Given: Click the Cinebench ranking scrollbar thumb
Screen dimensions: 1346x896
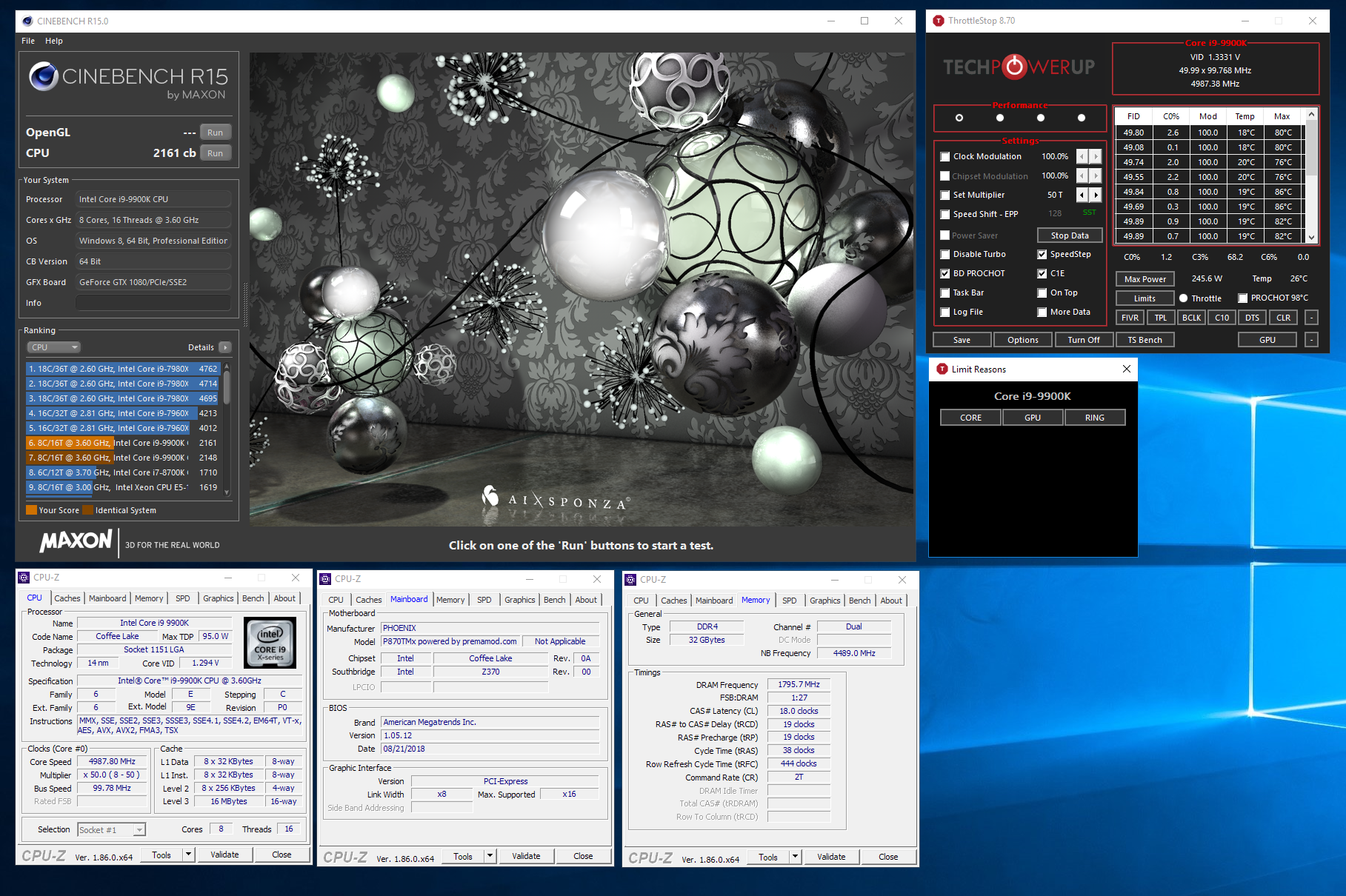Looking at the screenshot, I should tap(227, 387).
